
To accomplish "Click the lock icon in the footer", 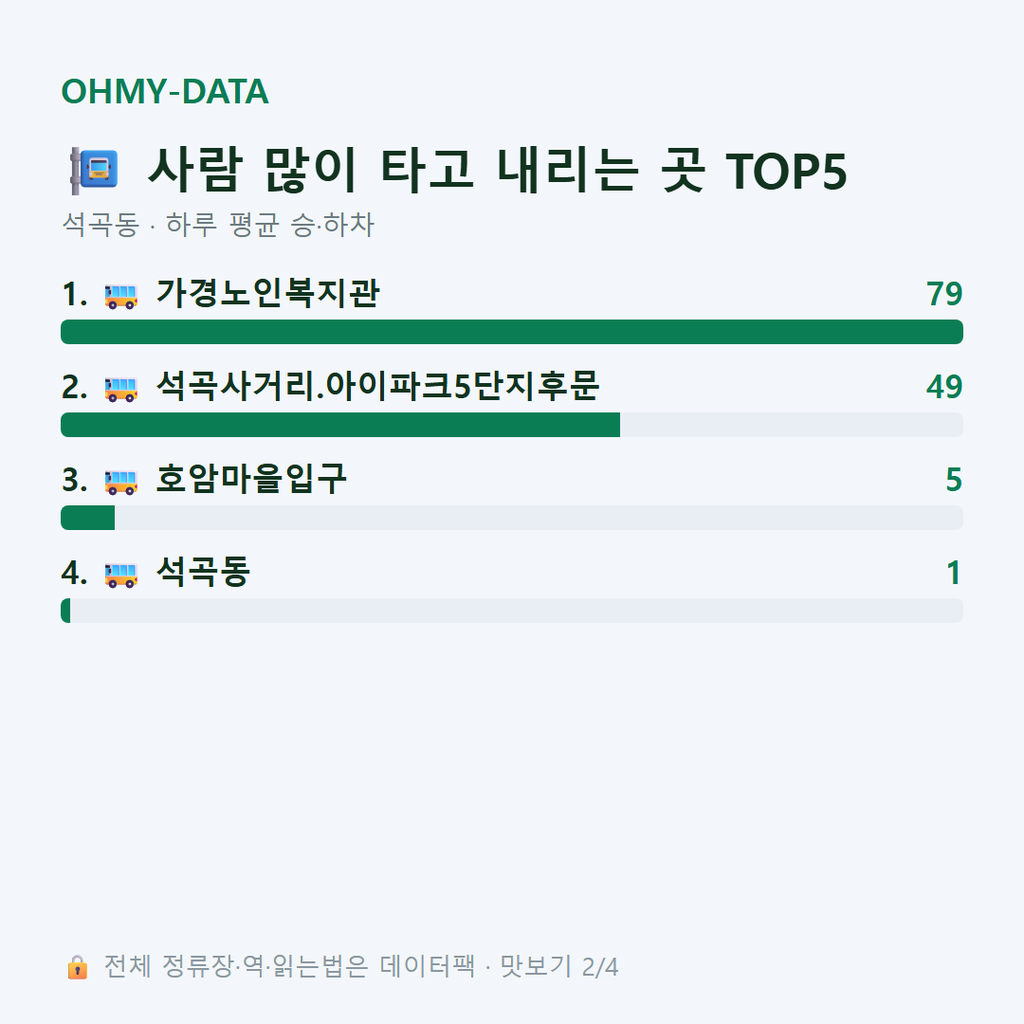I will (x=77, y=967).
